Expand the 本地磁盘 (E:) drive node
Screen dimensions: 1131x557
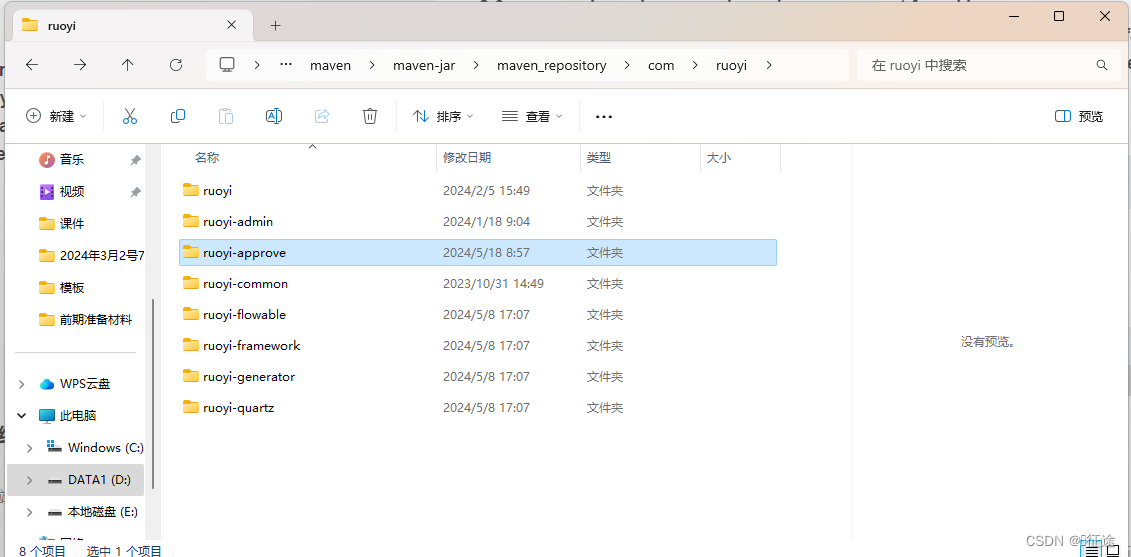tap(30, 512)
